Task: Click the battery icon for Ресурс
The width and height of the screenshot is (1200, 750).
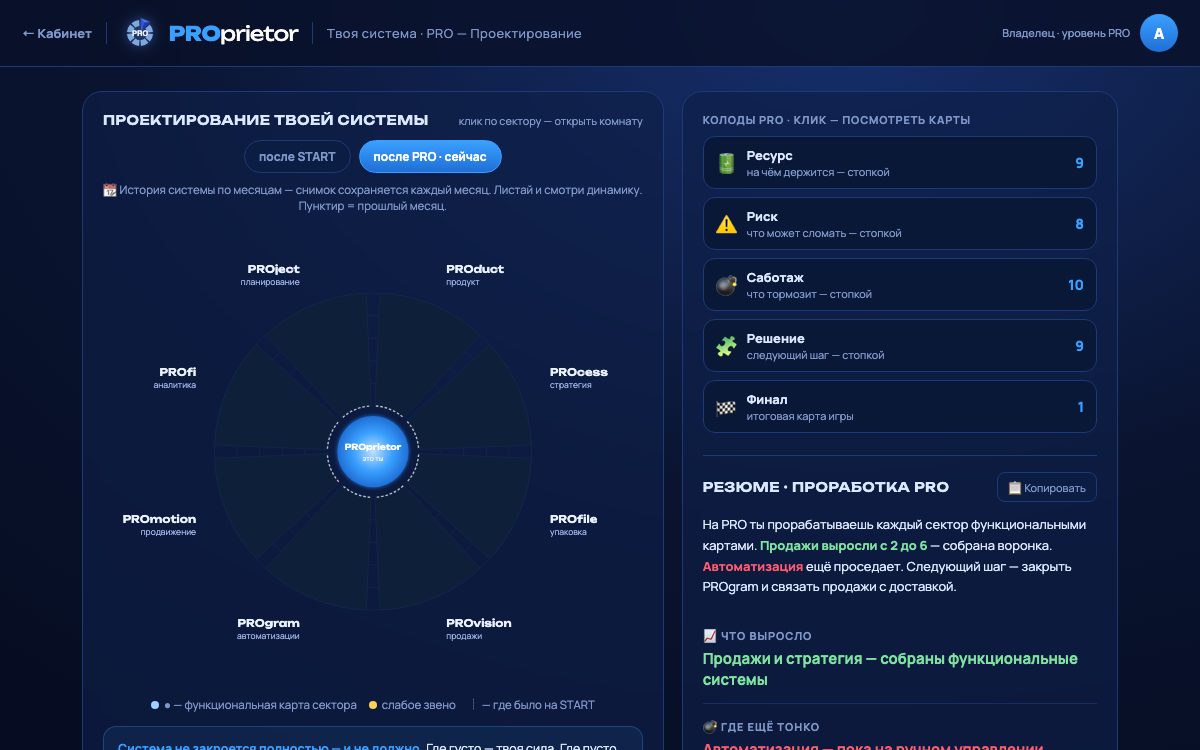Action: [x=726, y=164]
